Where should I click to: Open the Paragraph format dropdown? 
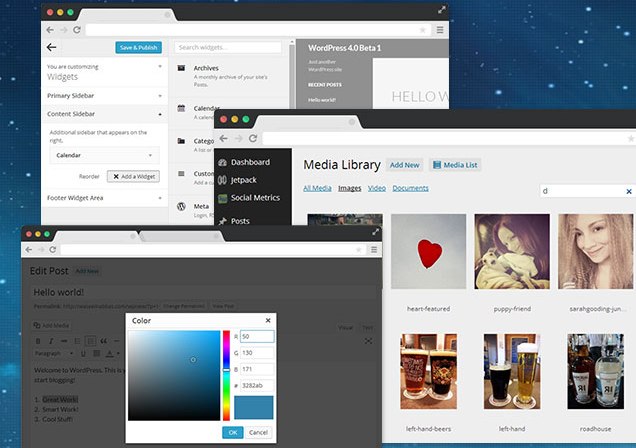54,354
